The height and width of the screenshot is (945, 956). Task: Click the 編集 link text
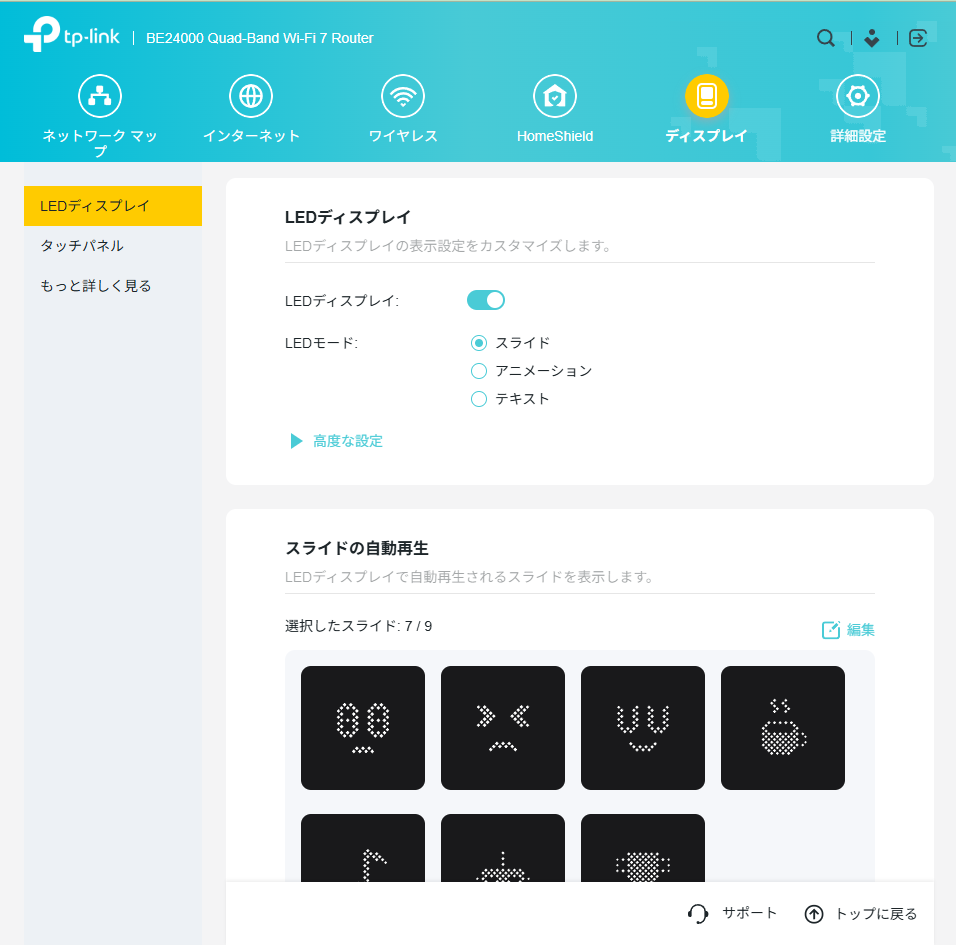pyautogui.click(x=860, y=630)
